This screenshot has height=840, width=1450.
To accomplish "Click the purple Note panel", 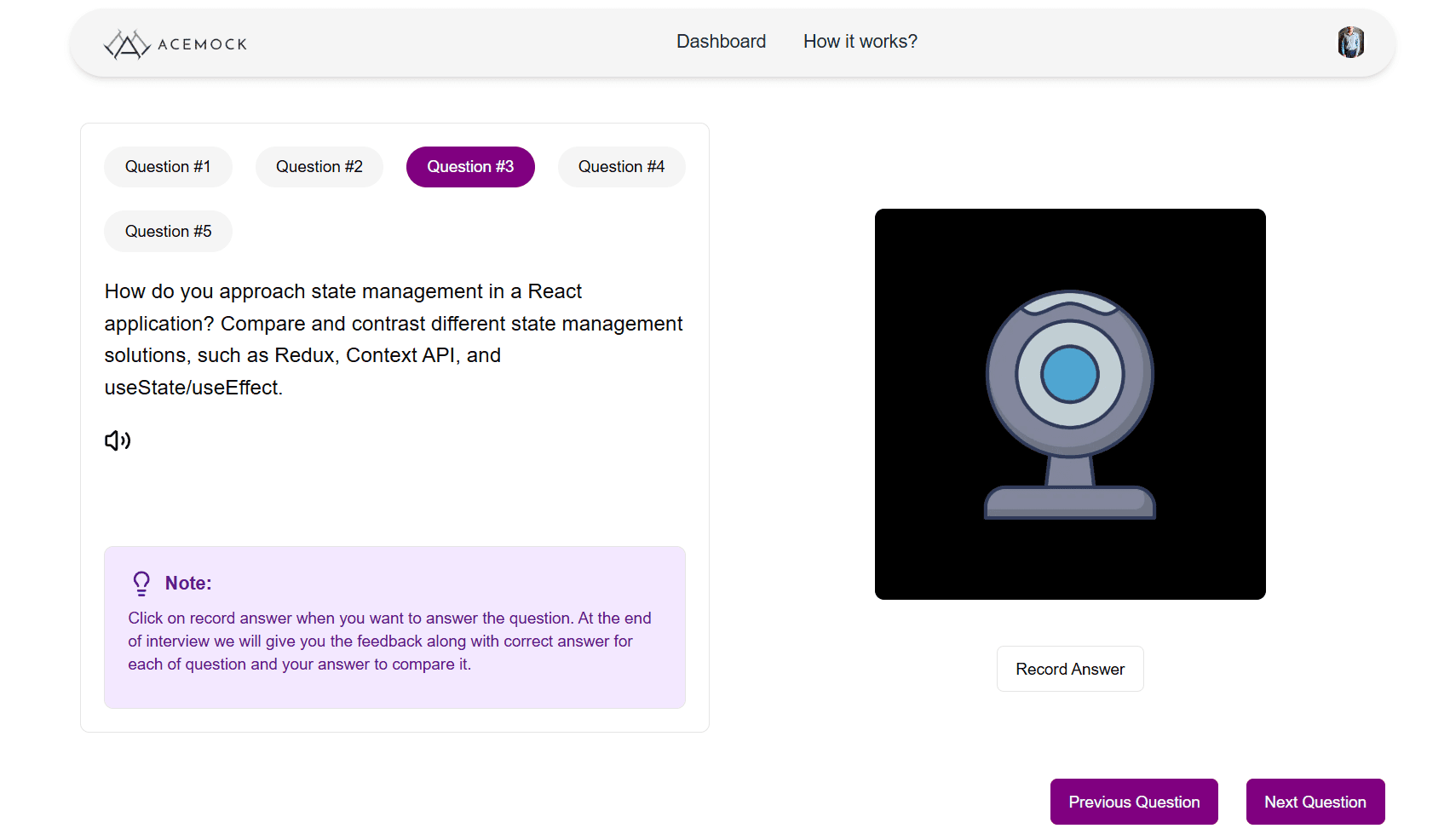I will (x=394, y=627).
